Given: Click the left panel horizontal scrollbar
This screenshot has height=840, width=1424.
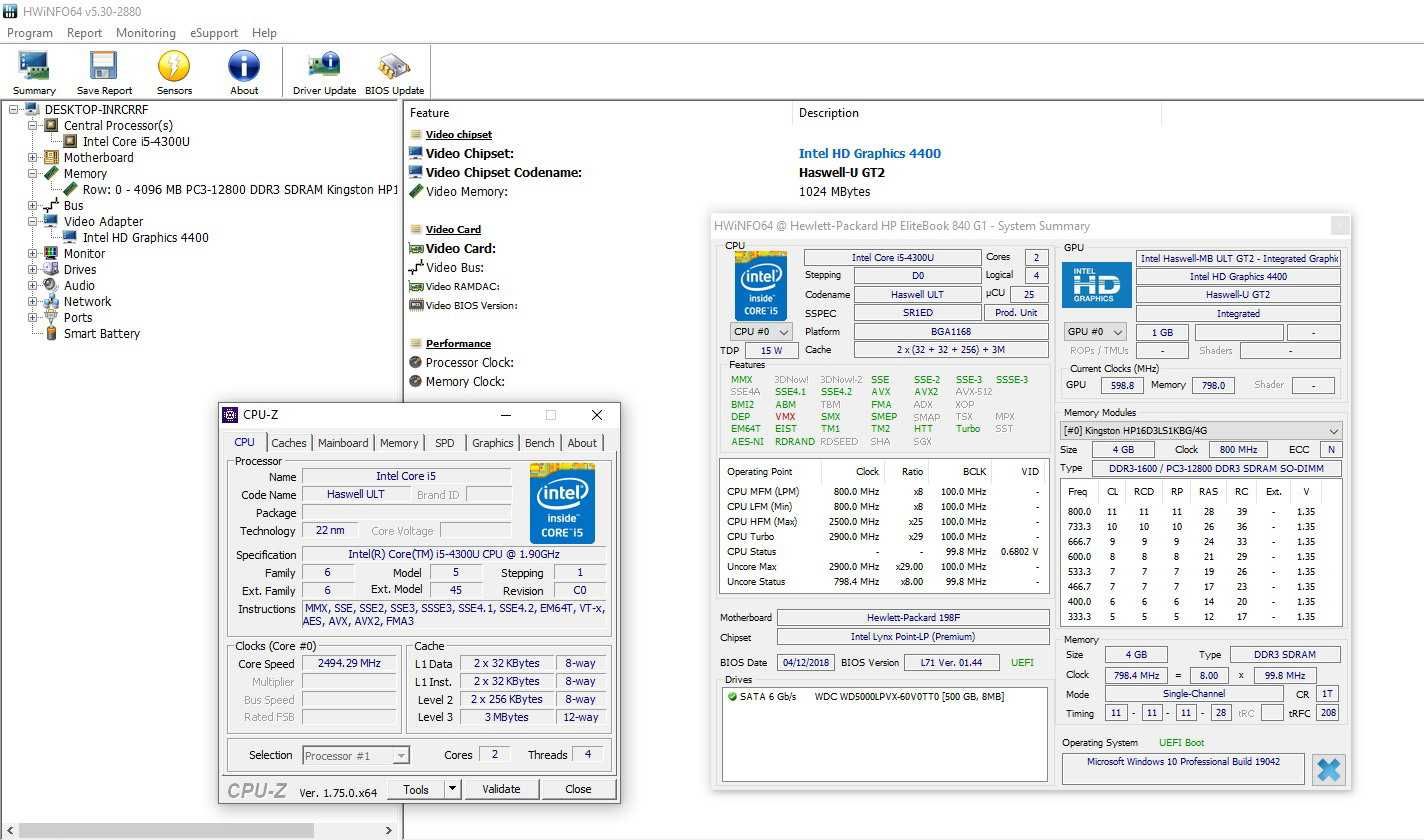Looking at the screenshot, I should coord(166,831).
